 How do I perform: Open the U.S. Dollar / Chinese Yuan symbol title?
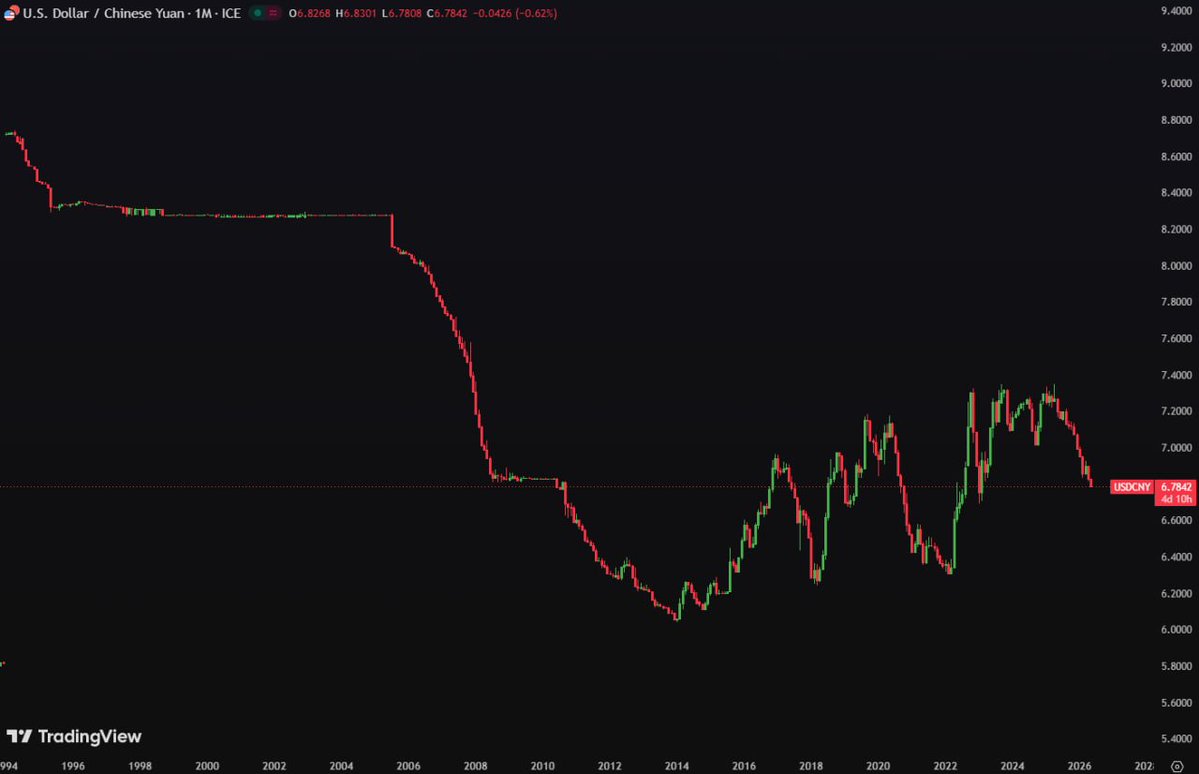pos(103,13)
